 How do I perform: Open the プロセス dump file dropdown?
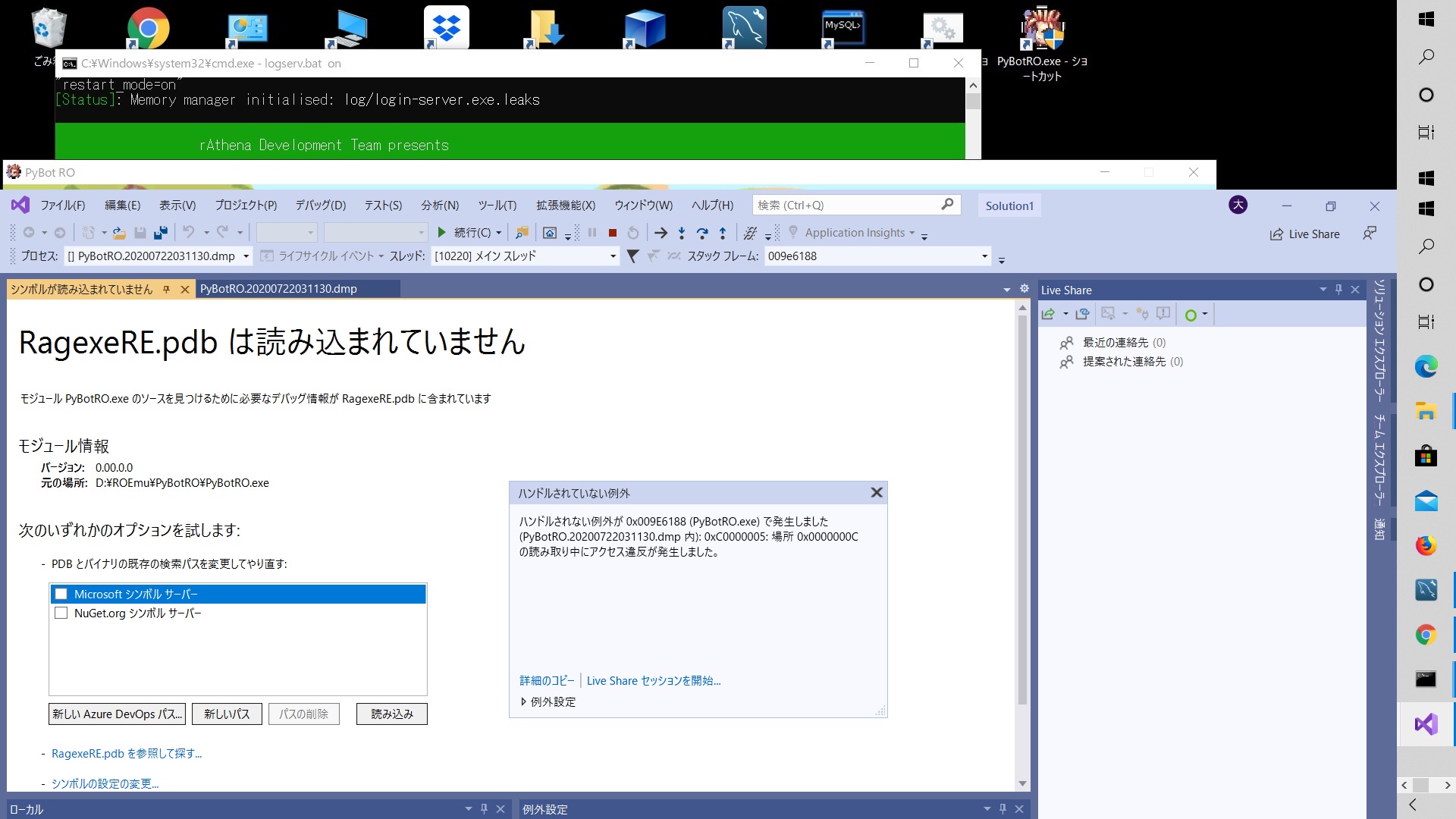[246, 256]
